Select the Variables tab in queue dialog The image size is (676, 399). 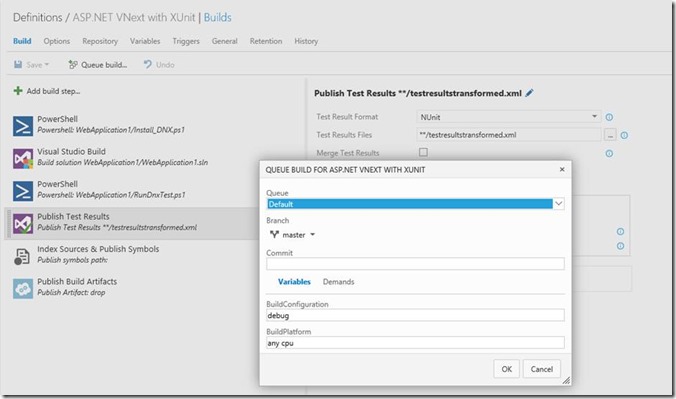pyautogui.click(x=294, y=282)
